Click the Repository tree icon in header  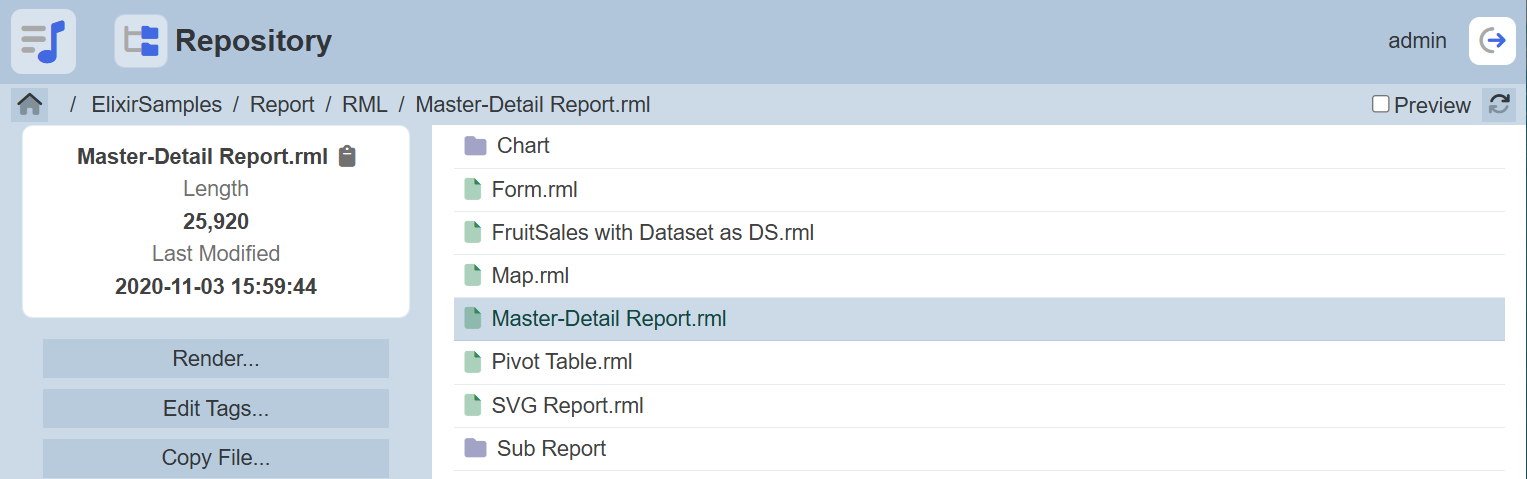pyautogui.click(x=141, y=41)
